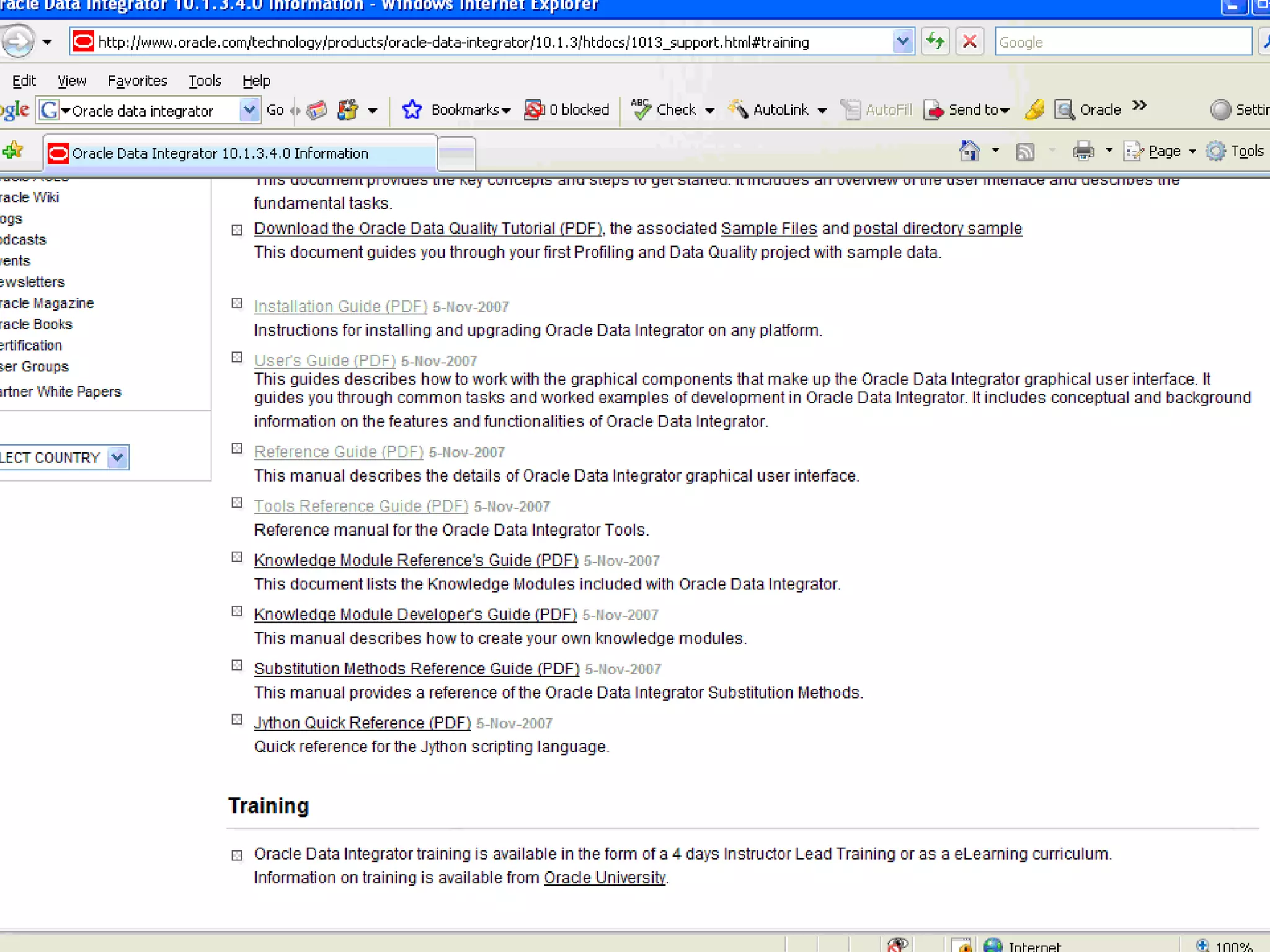Expand the Bookmarks dropdown

click(507, 111)
